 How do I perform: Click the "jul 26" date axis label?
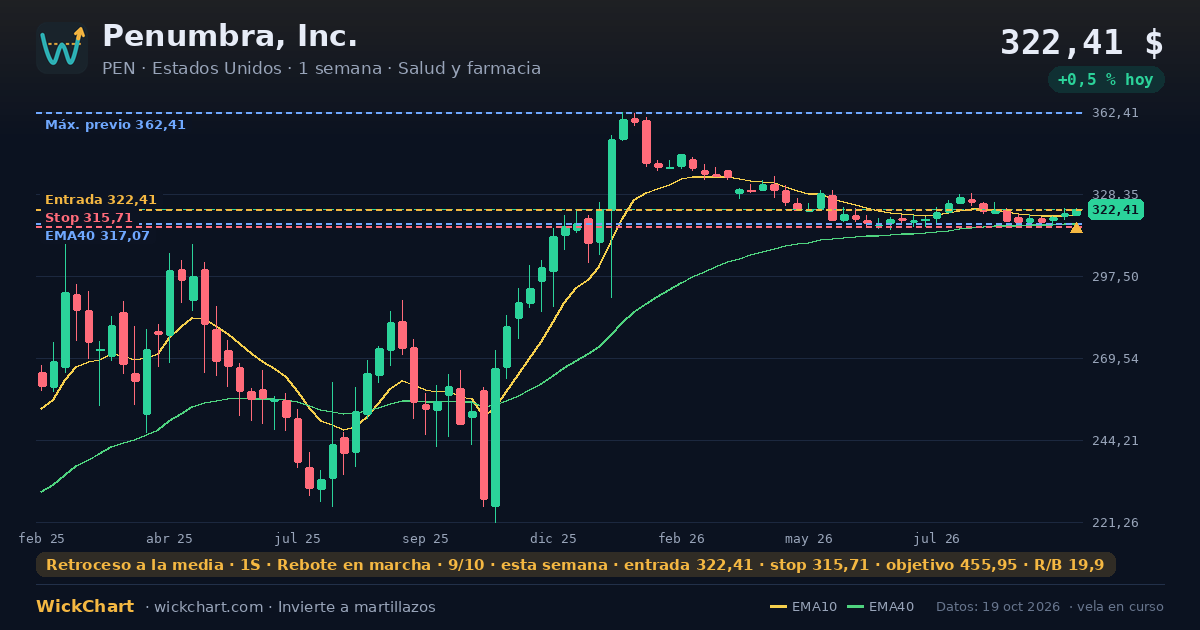[937, 538]
